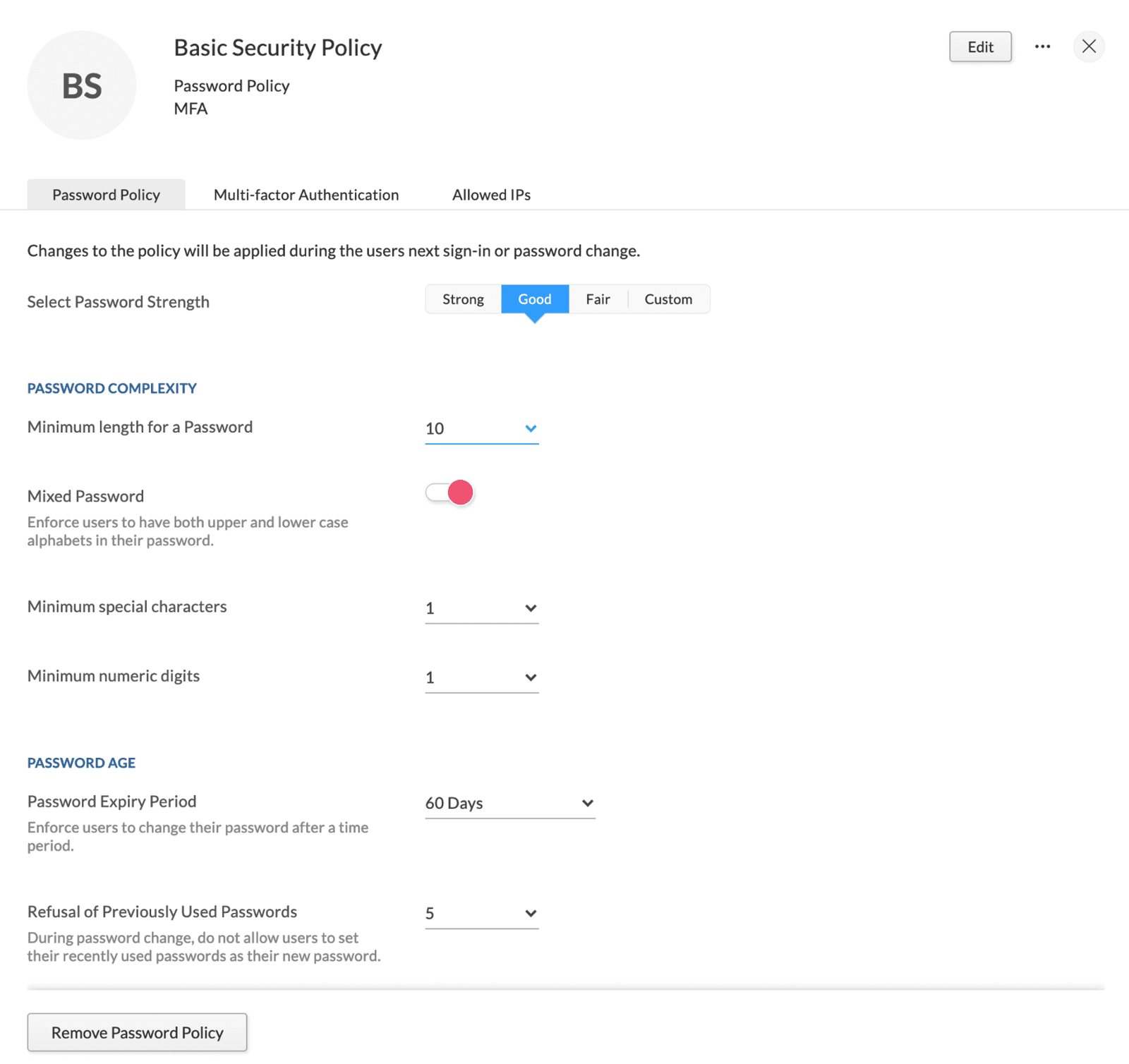Select Fair password strength
Screen dimensions: 1129x1064
point(598,299)
